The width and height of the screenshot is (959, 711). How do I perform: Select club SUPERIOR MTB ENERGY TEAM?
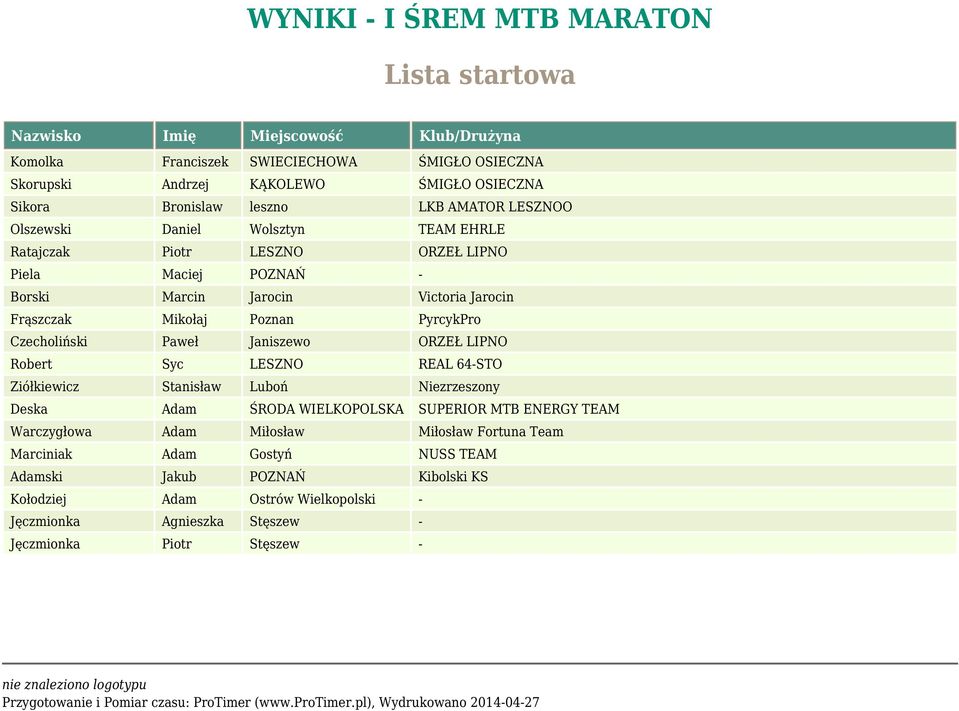tap(519, 409)
